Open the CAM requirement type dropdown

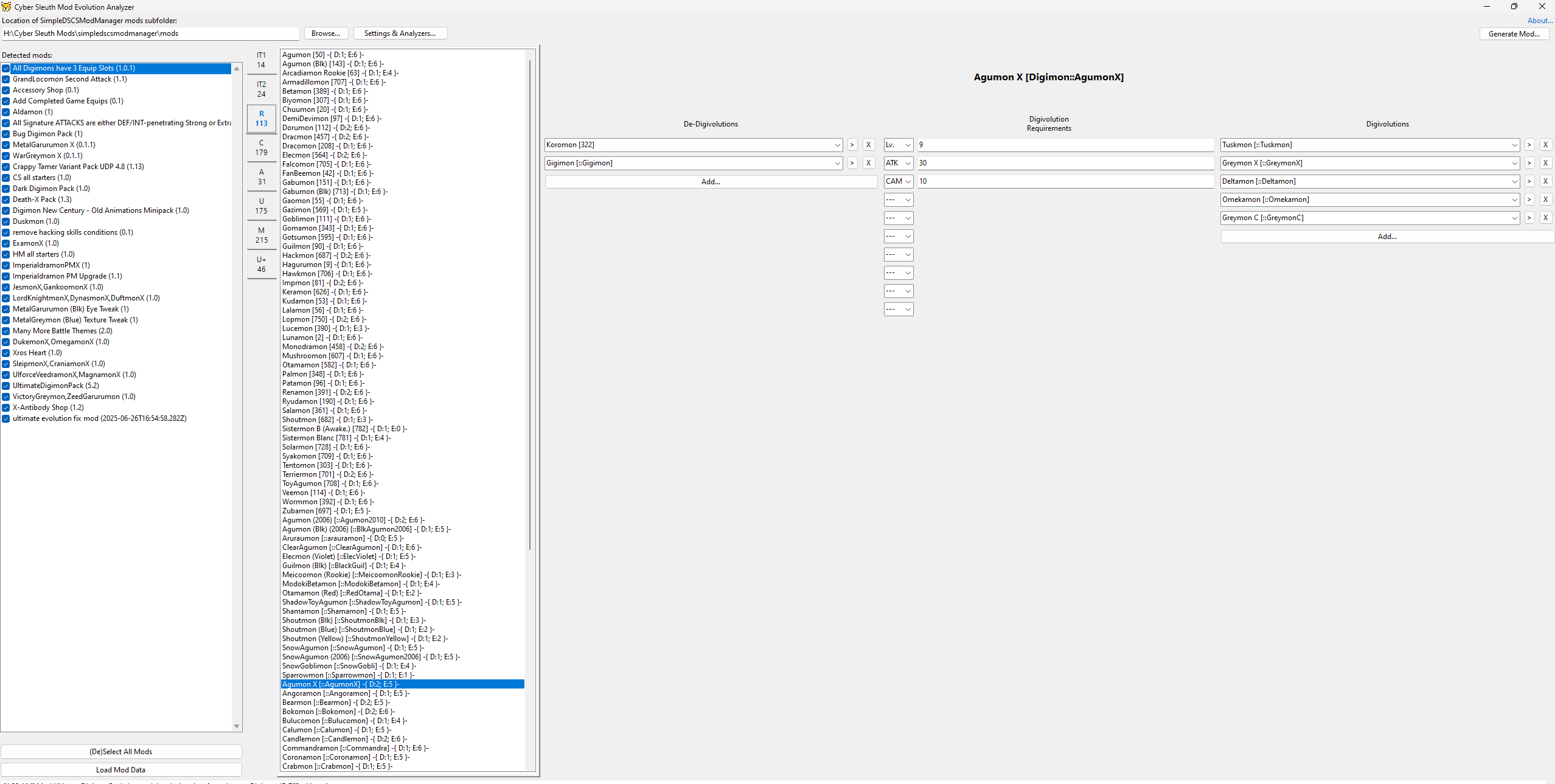coord(899,181)
